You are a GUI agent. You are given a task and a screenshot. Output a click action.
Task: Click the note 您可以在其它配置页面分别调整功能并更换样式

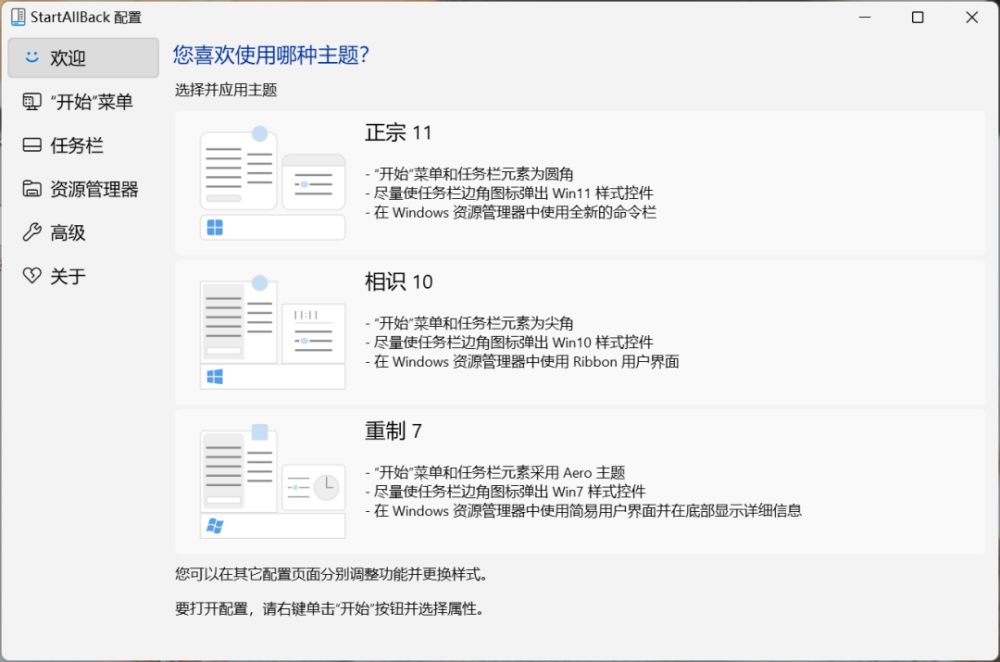[332, 575]
